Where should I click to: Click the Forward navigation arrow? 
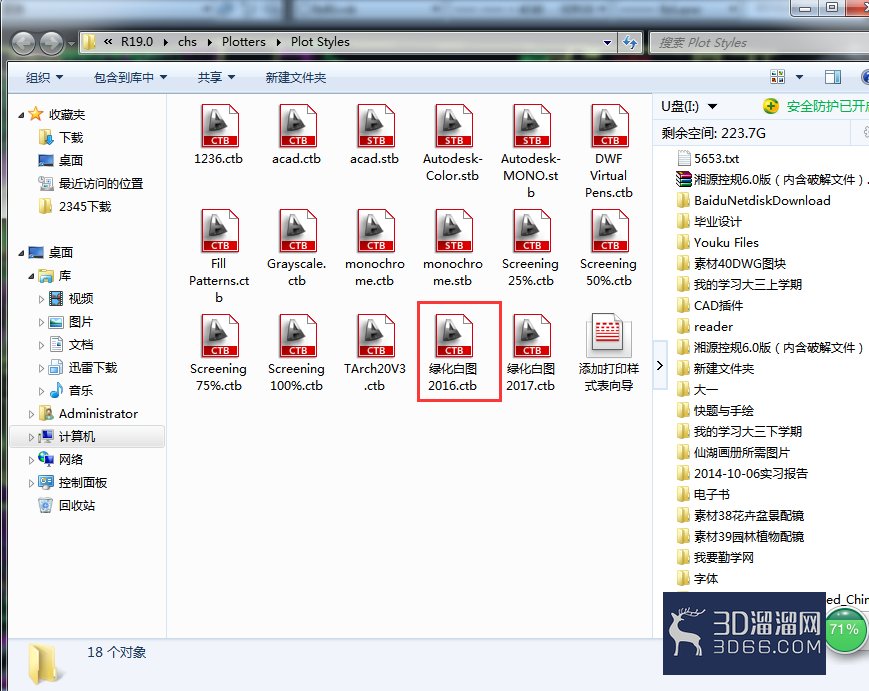pos(52,43)
